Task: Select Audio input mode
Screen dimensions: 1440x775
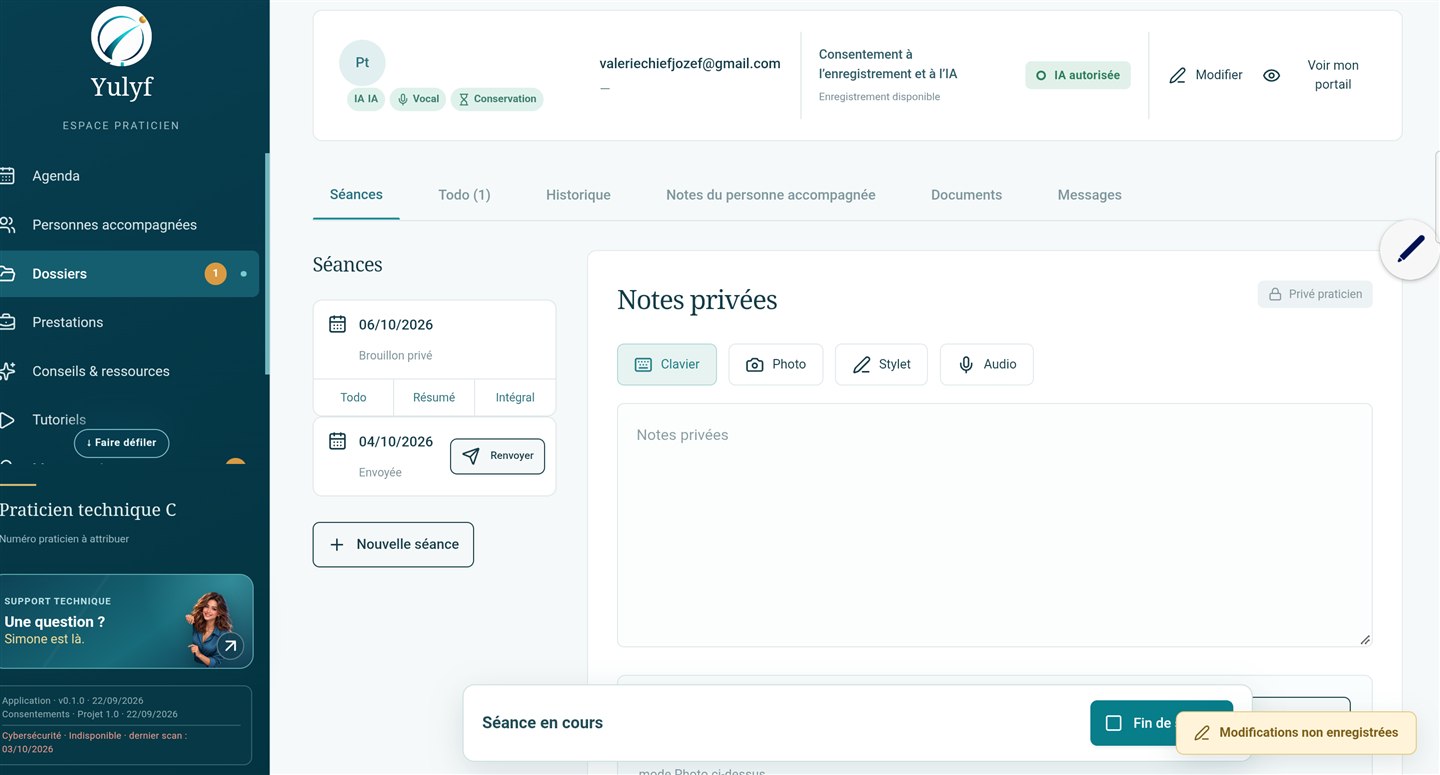Action: [987, 365]
